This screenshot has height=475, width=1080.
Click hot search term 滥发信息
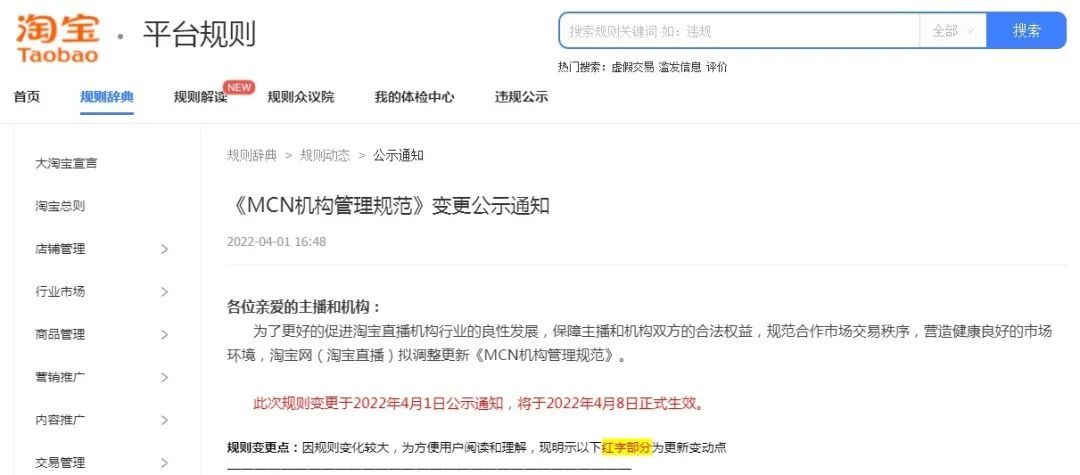point(680,67)
